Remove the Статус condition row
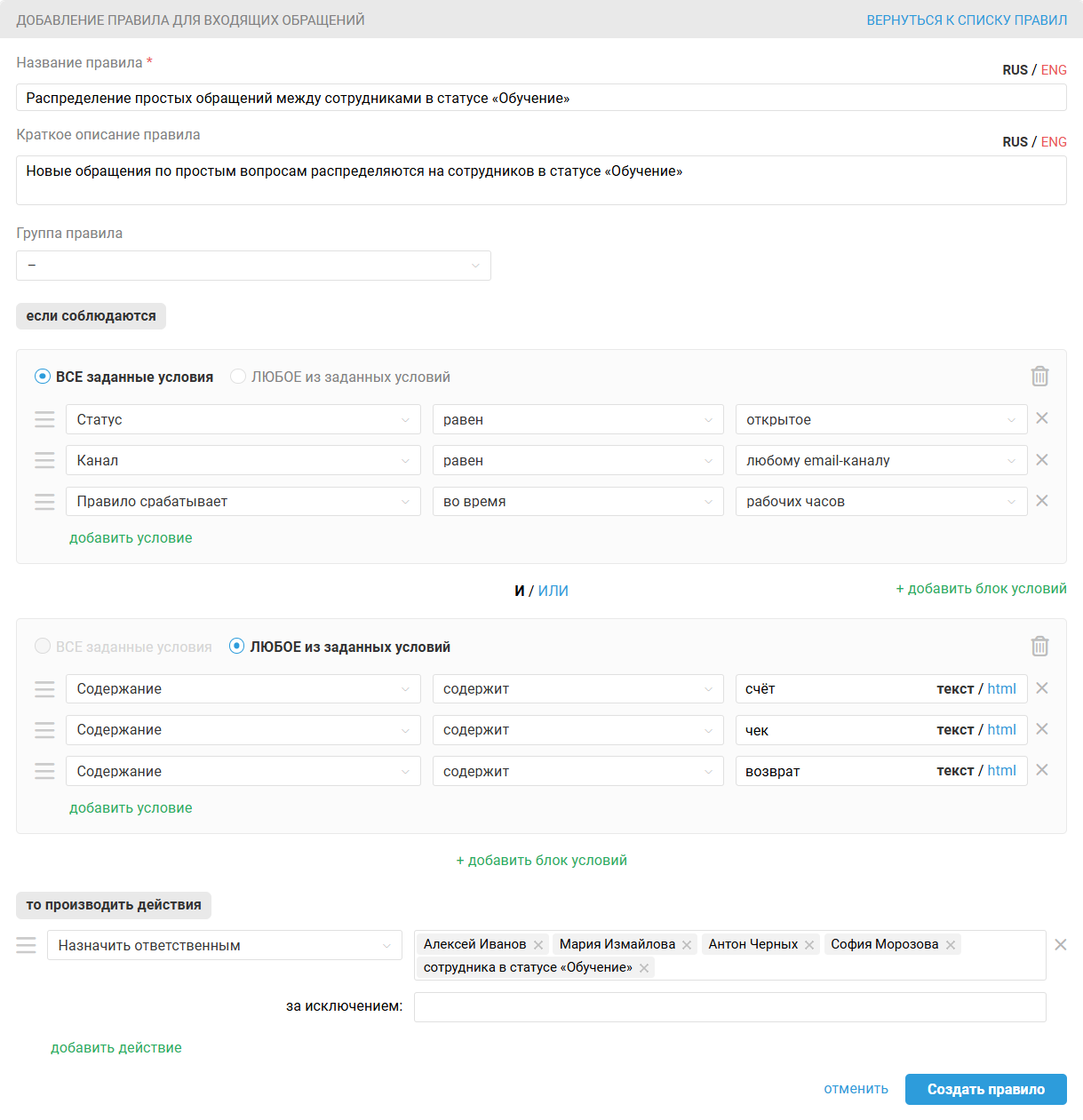This screenshot has width=1083, height=1120. click(x=1042, y=418)
